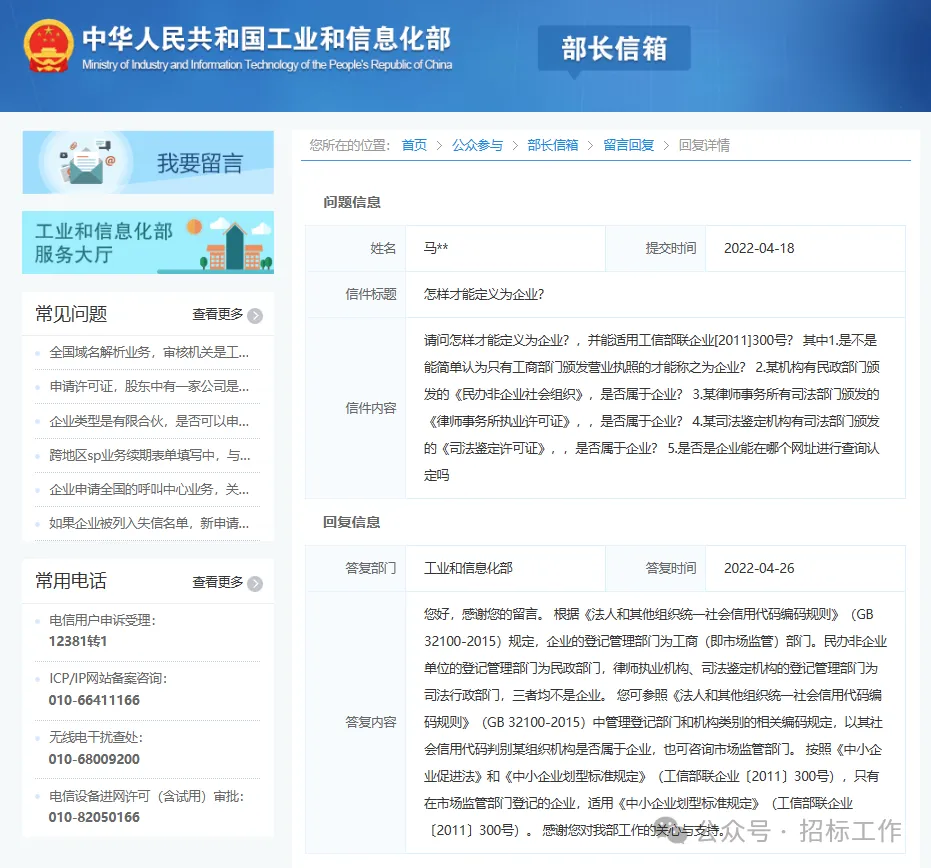Click the reply date 2022-04-26
The image size is (931, 868).
[759, 568]
